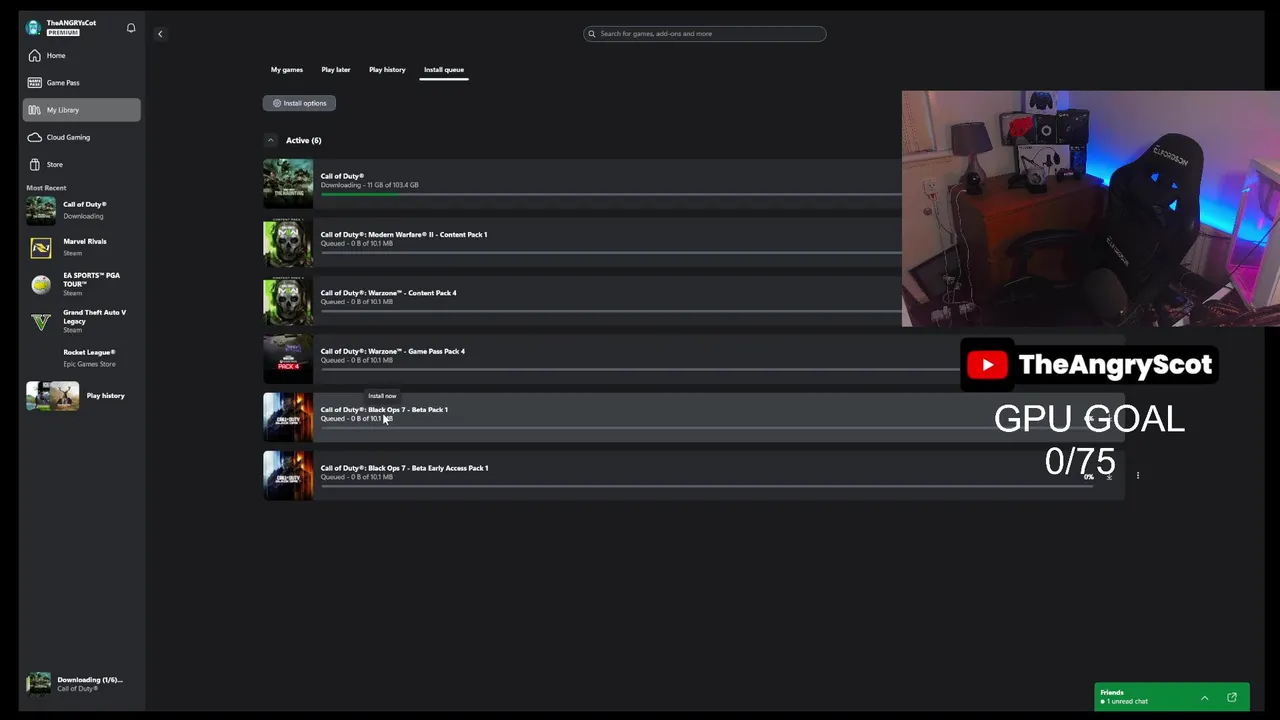Click Beta Early Access Pack 1 progress bar
This screenshot has width=1280, height=720.
[705, 487]
